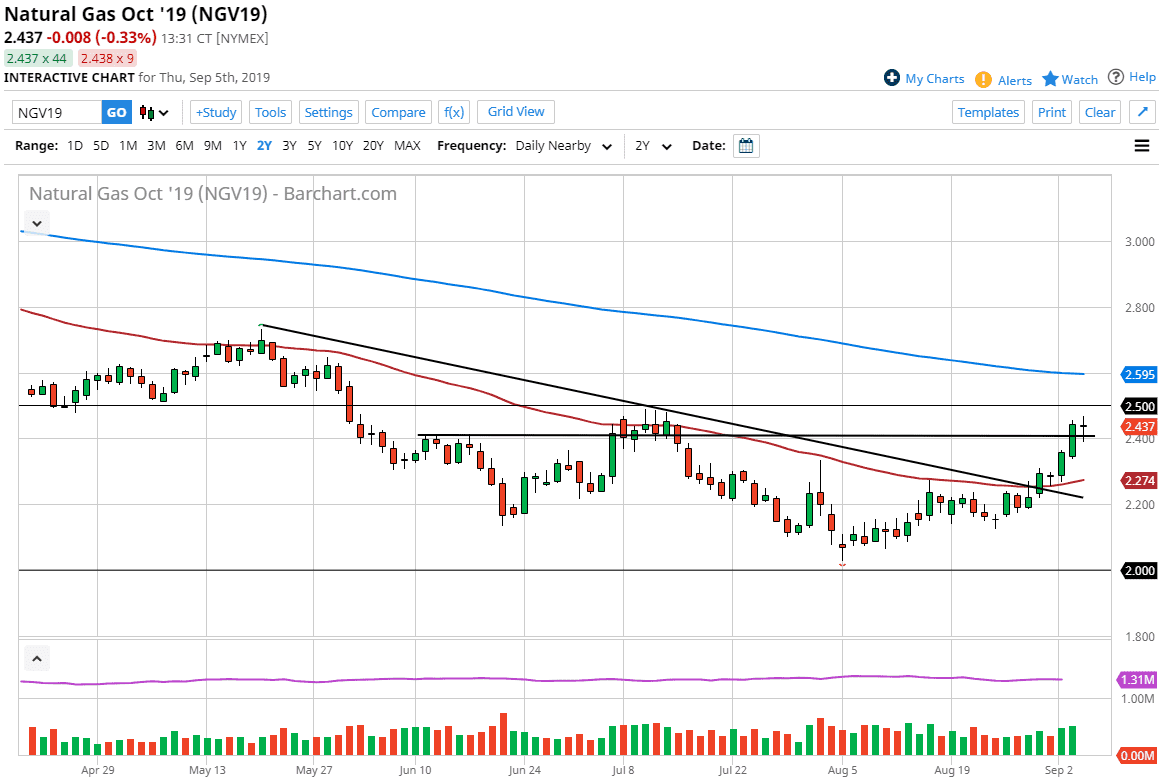Collapse the volume panel with the chevron
The image size is (1168, 778).
coord(36,659)
